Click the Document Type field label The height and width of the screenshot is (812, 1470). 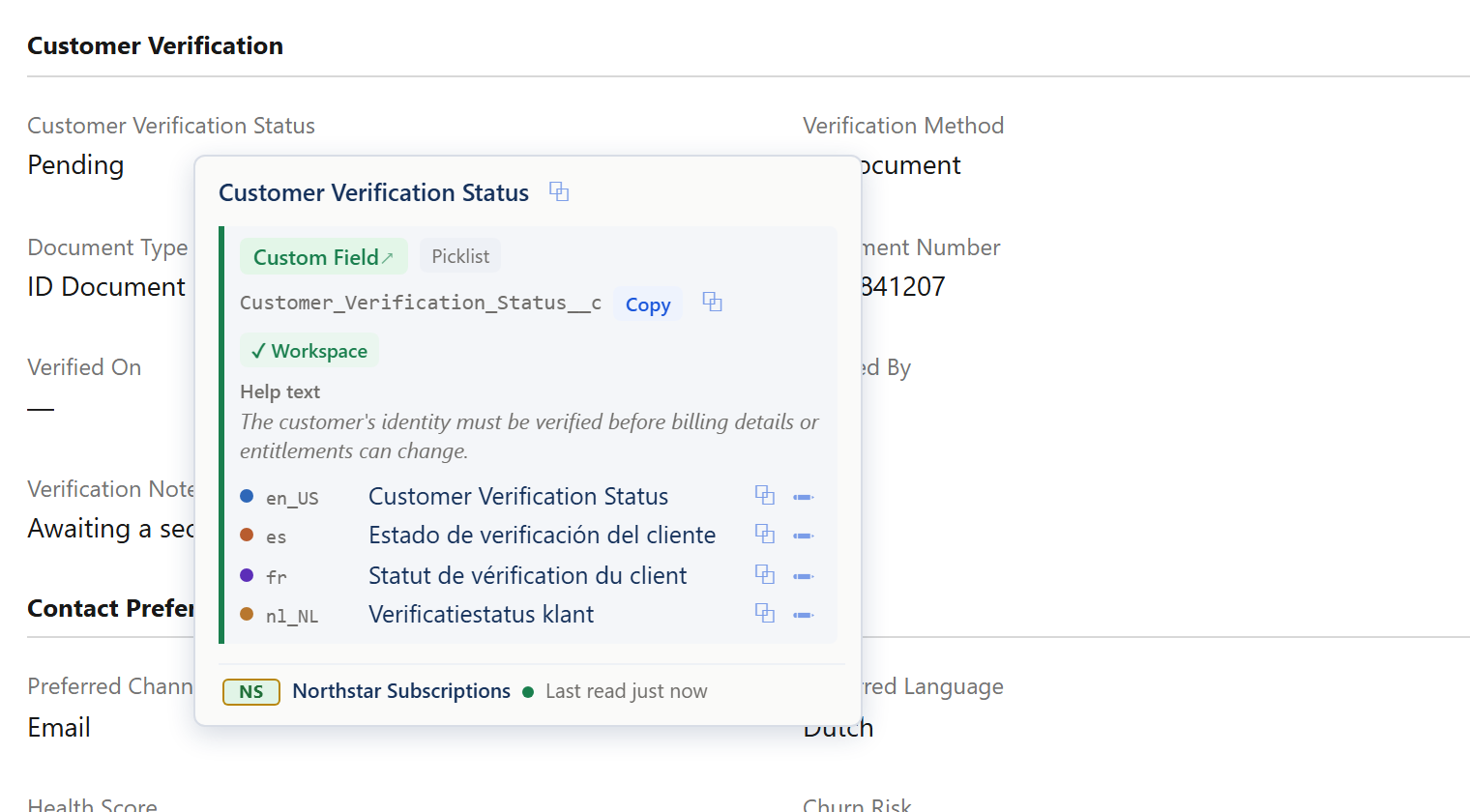click(107, 247)
